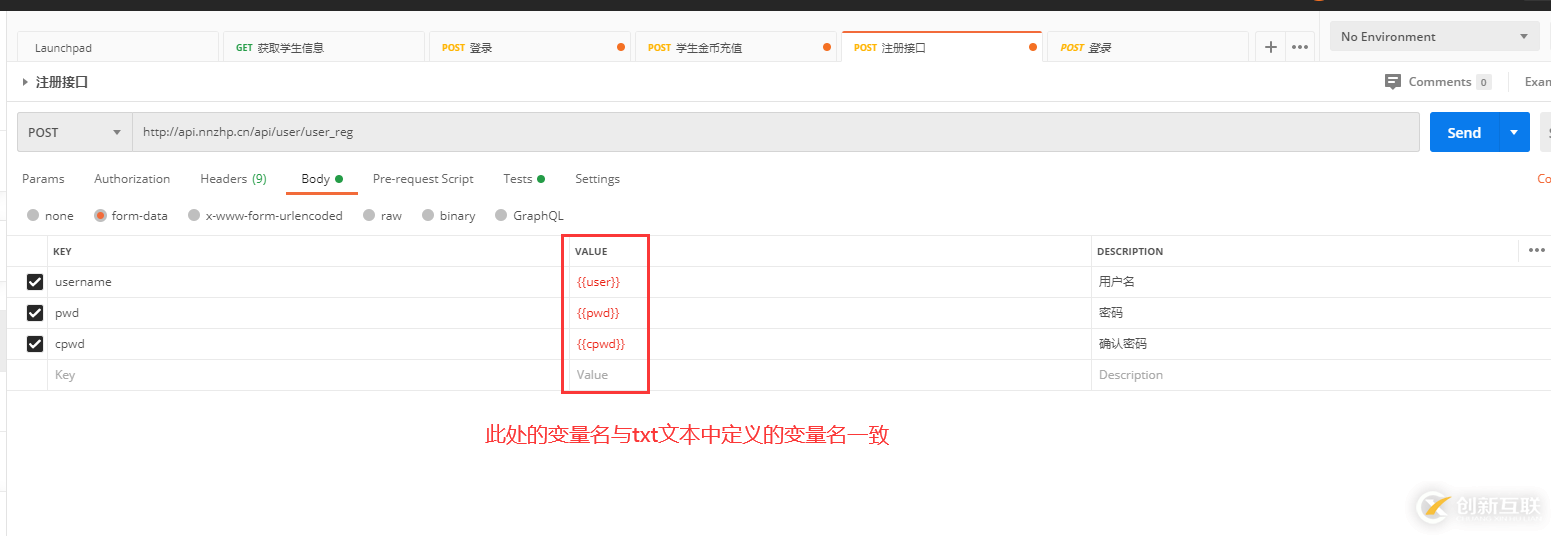
Task: Expand the 注册接口 request name
Action: pos(25,82)
